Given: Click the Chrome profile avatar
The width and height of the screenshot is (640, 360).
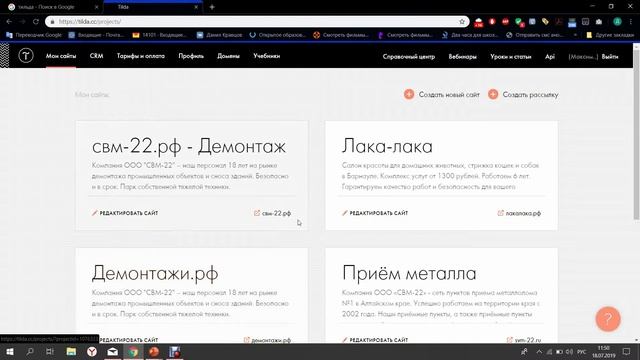Looking at the screenshot, I should [x=617, y=22].
